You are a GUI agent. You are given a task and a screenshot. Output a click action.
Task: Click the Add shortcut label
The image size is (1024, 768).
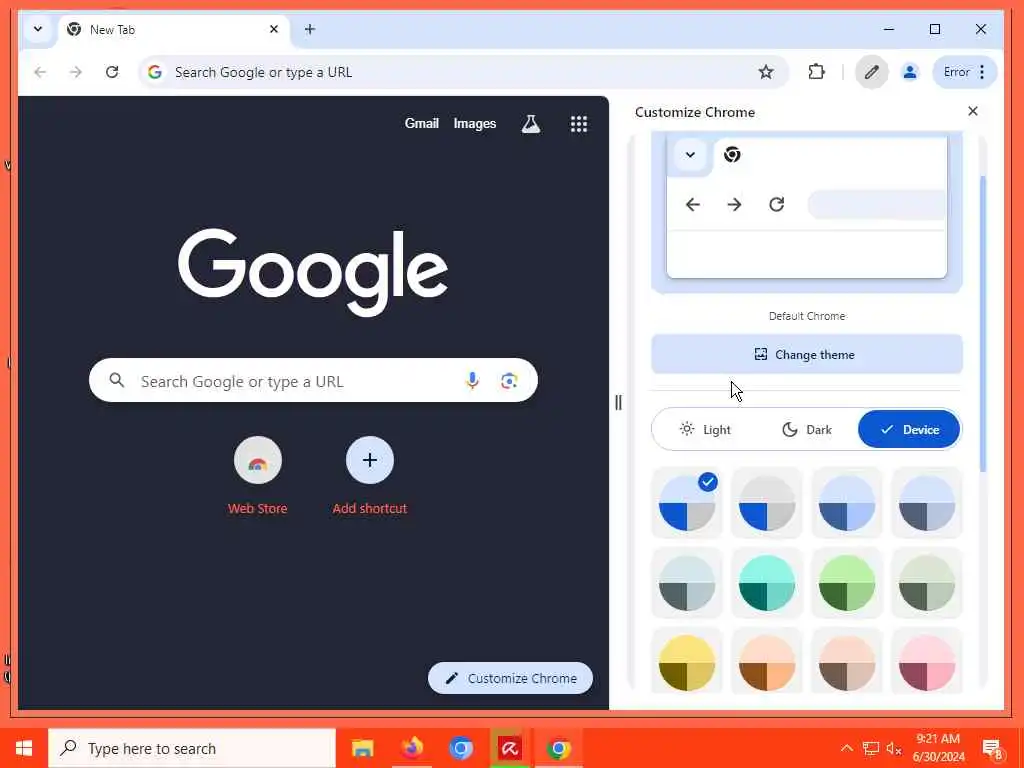click(x=370, y=508)
